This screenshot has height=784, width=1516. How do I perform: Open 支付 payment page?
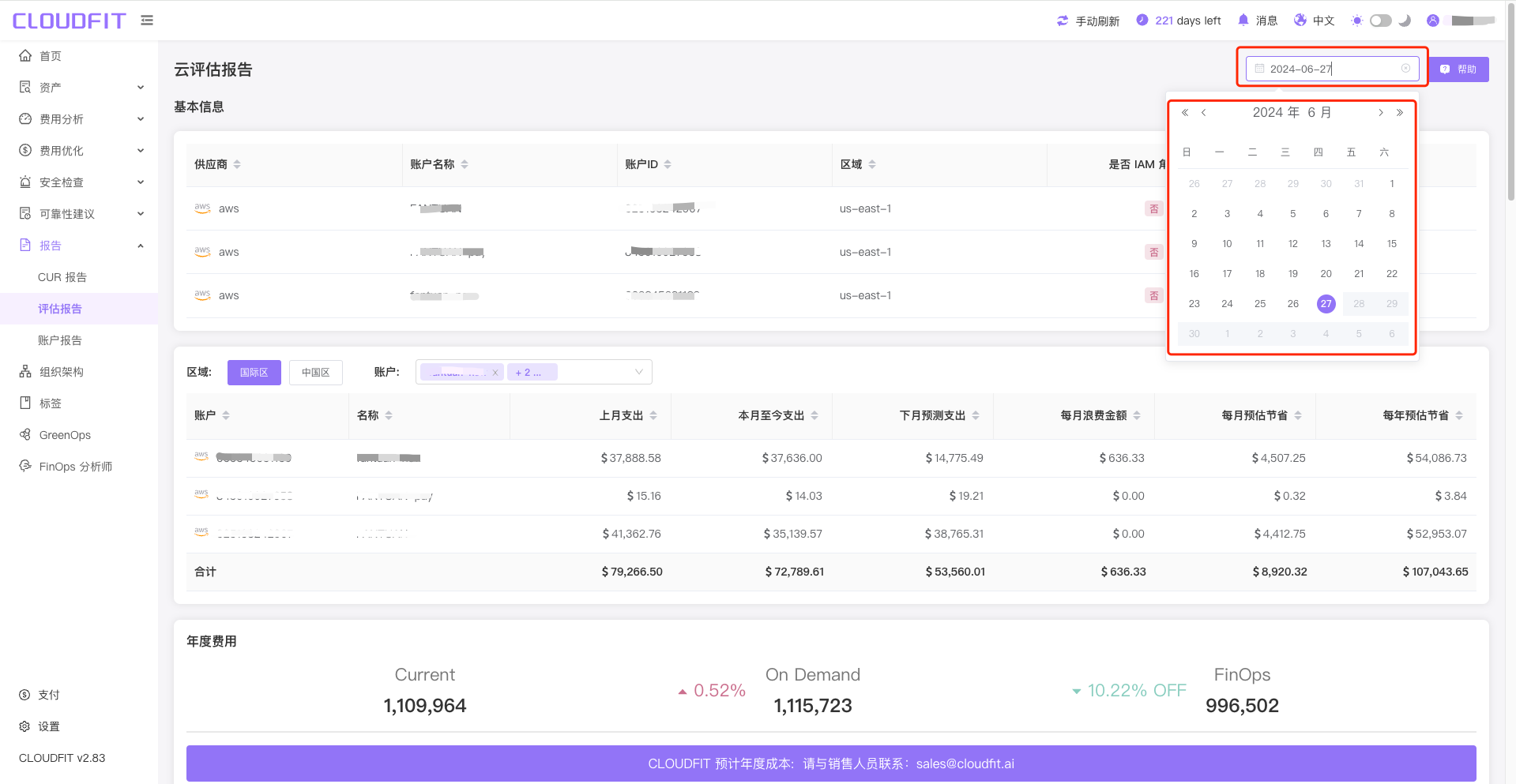pos(79,695)
